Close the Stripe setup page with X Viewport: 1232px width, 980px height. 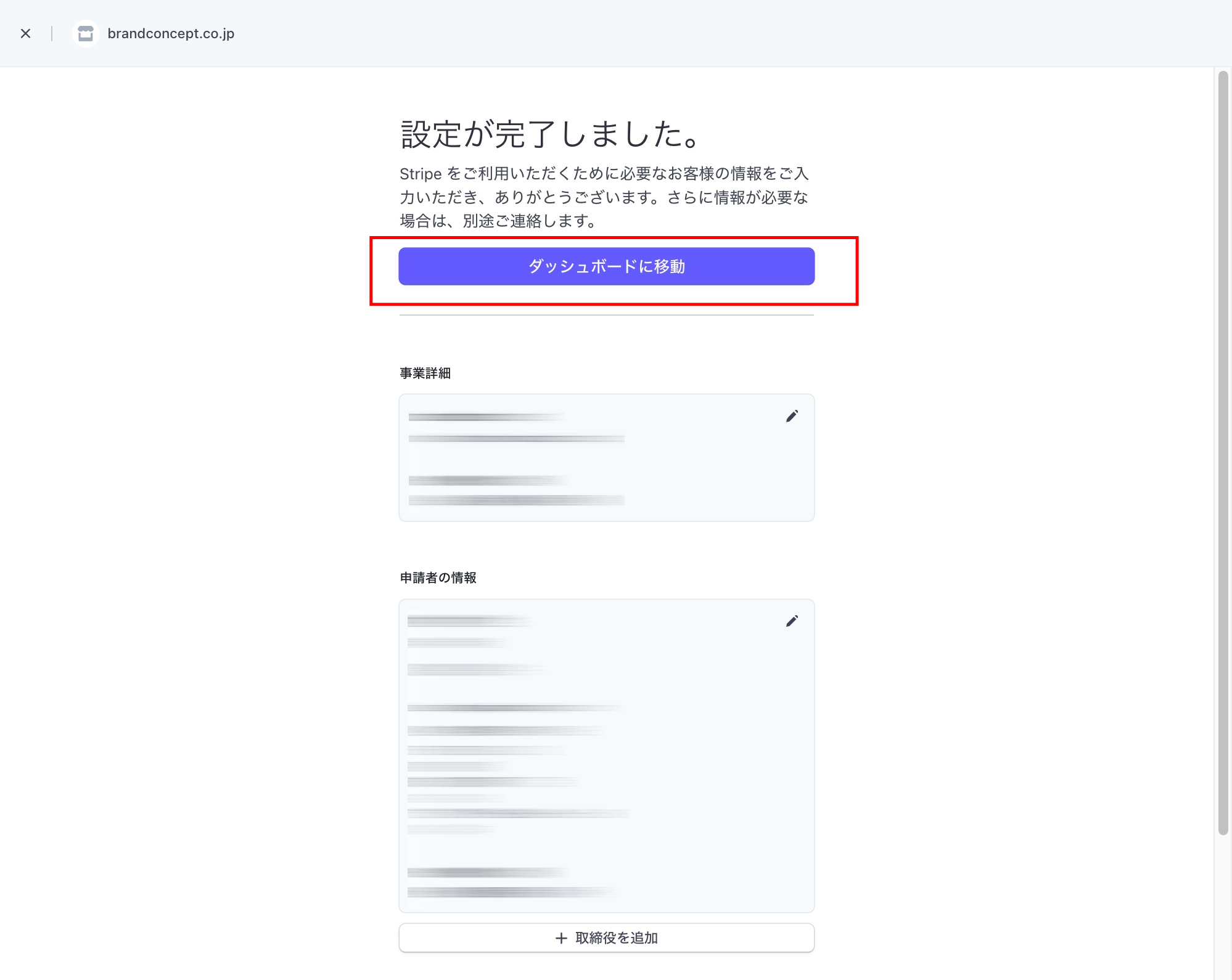click(x=25, y=33)
